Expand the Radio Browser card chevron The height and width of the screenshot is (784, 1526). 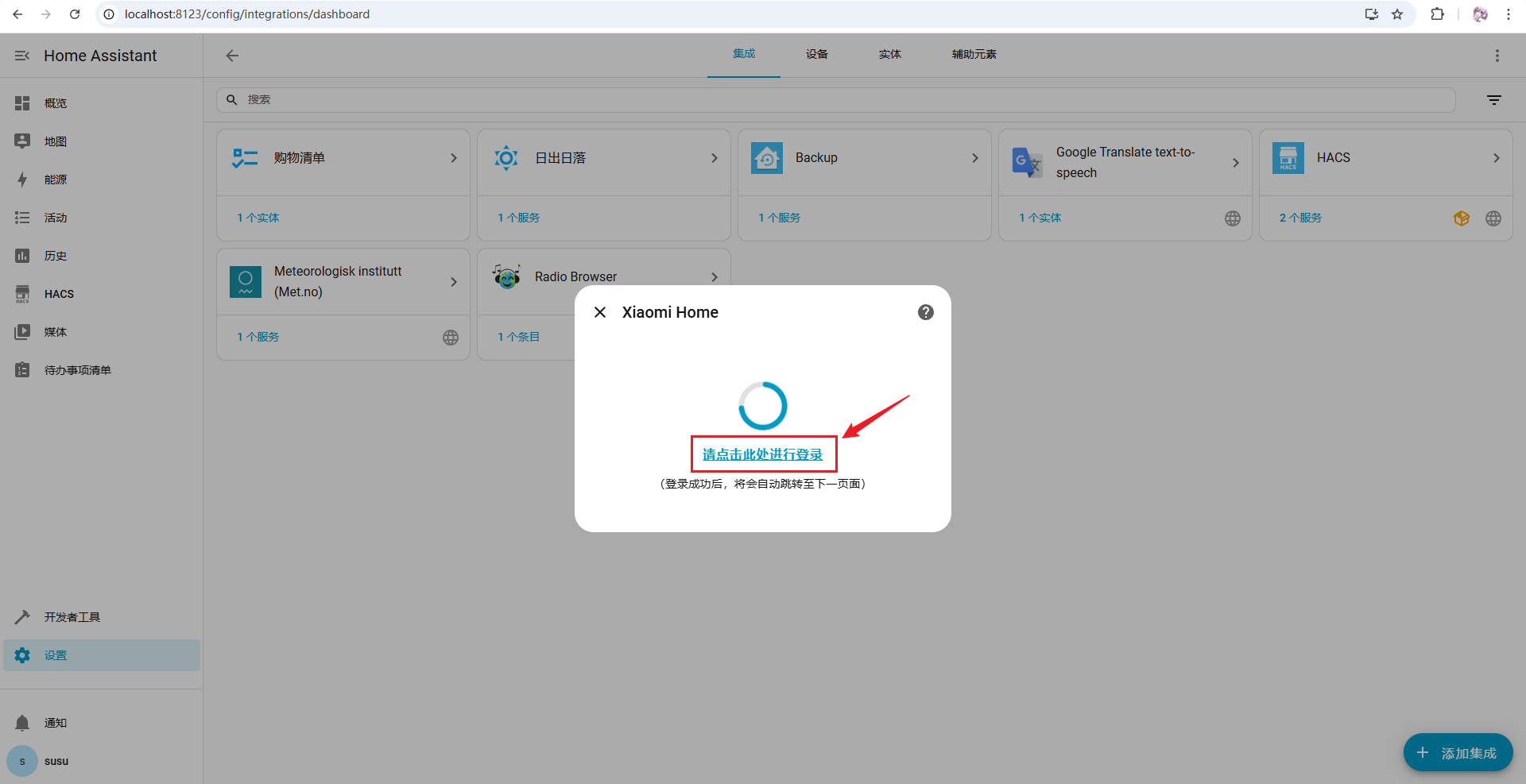pyautogui.click(x=715, y=277)
